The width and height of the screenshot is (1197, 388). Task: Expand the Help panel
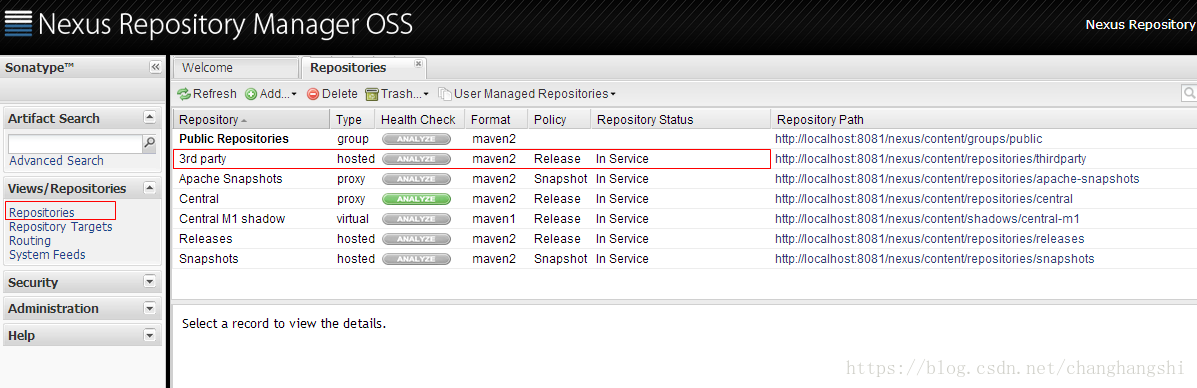click(150, 335)
